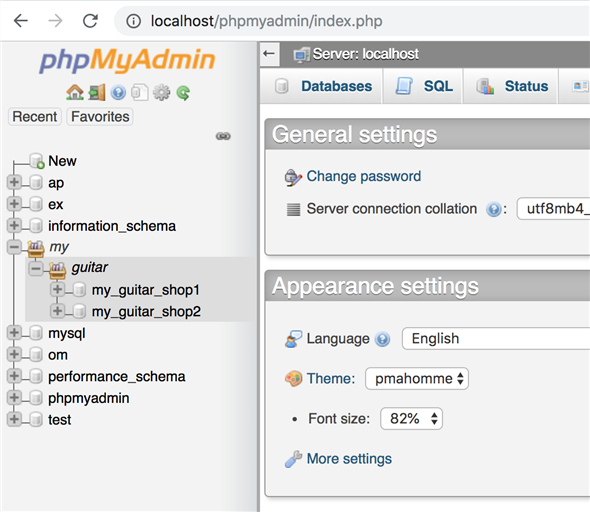
Task: Select the mysql database
Action: pyautogui.click(x=67, y=334)
